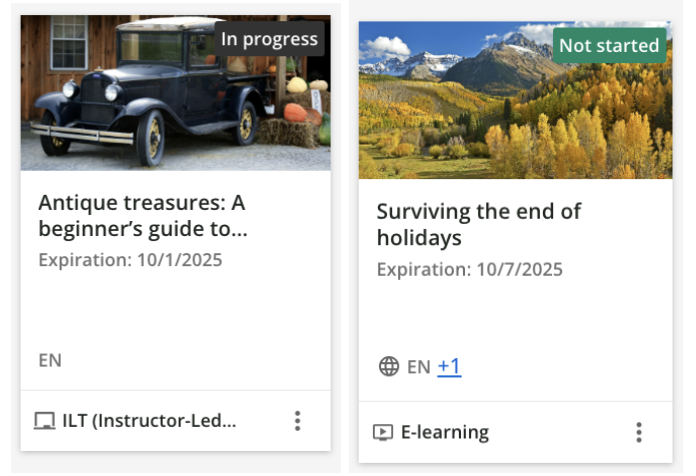
Task: Click the In progress status badge
Action: 269,40
